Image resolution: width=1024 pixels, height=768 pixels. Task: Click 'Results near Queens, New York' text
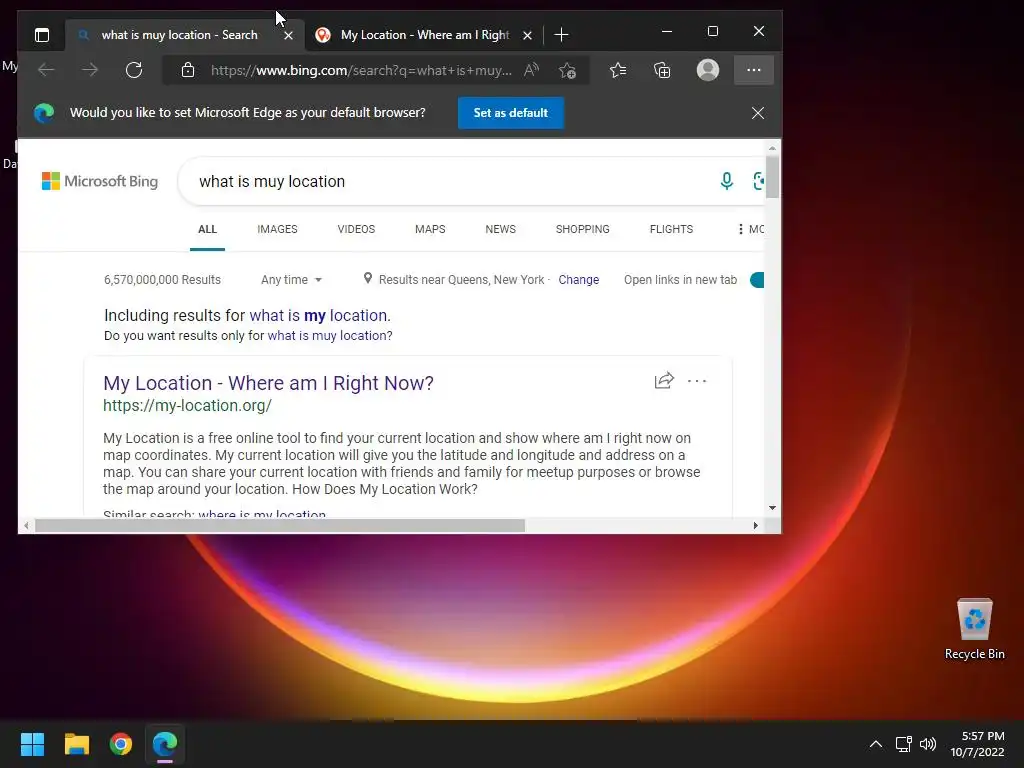(x=461, y=280)
